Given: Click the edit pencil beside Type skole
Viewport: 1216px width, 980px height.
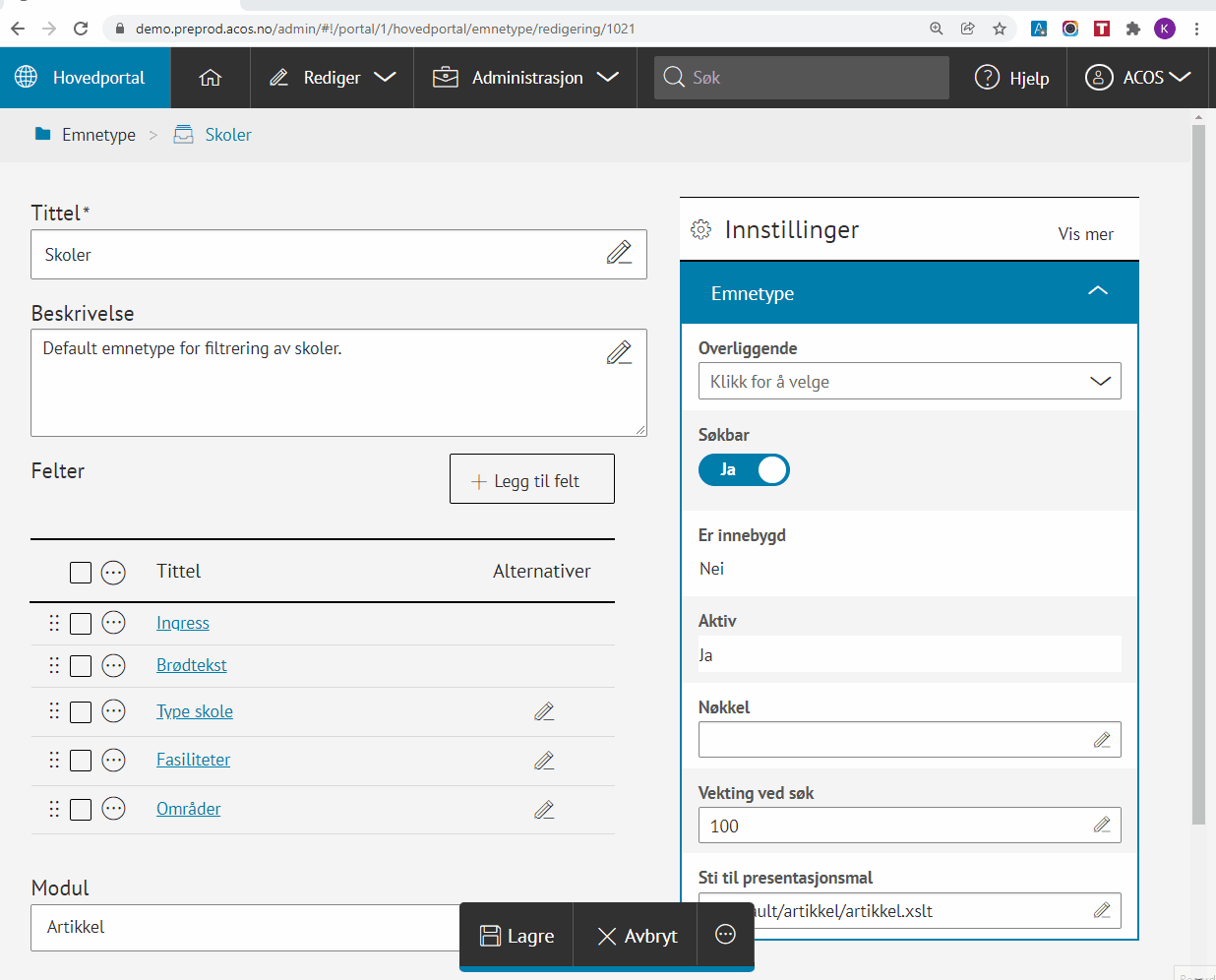Looking at the screenshot, I should (544, 711).
